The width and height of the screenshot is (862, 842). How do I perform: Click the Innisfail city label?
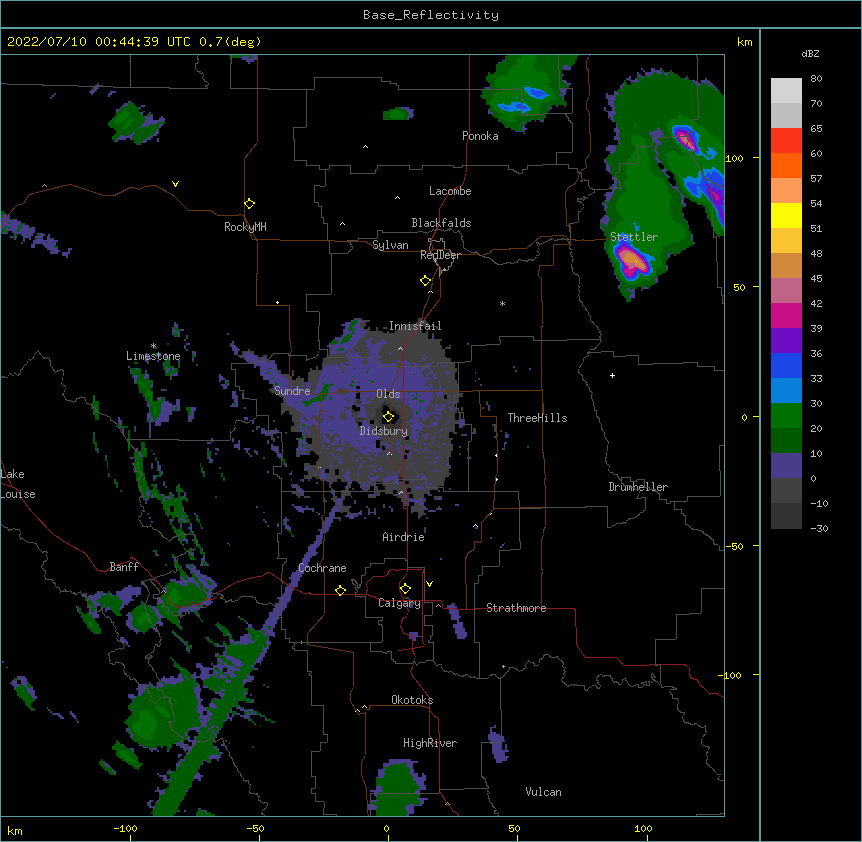[x=415, y=326]
